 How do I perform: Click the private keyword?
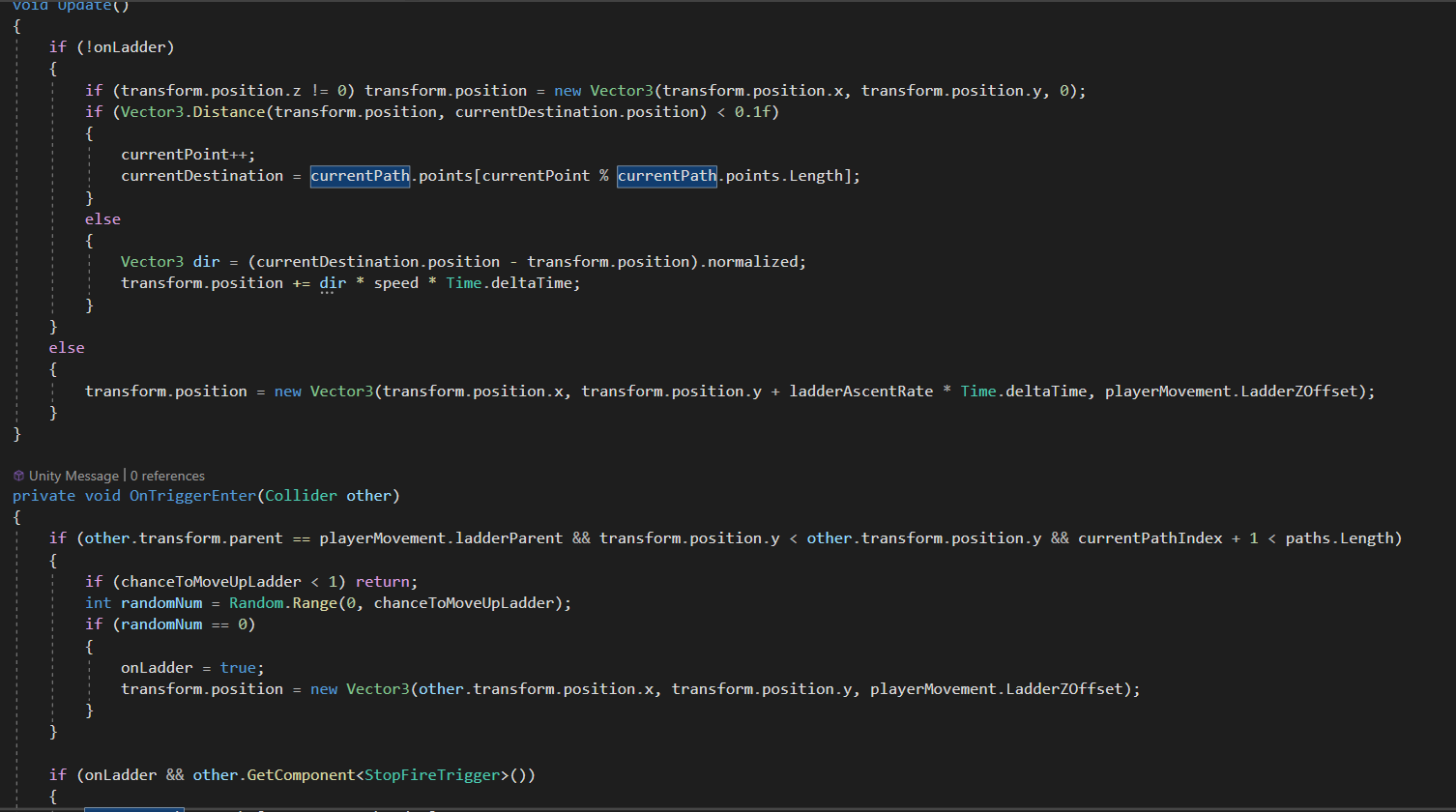[44, 496]
